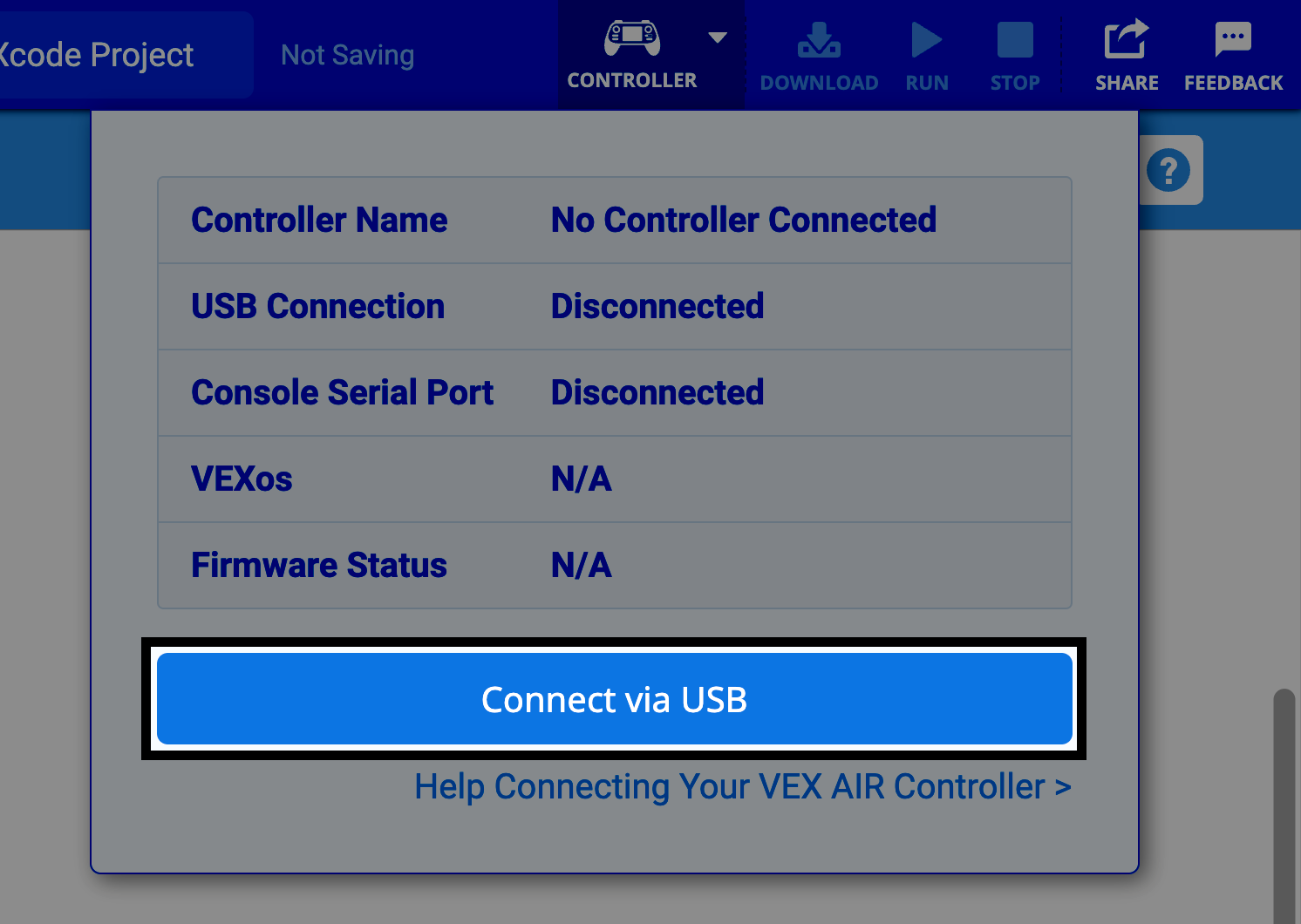Open the Feedback icon
Image resolution: width=1301 pixels, height=924 pixels.
[1233, 37]
